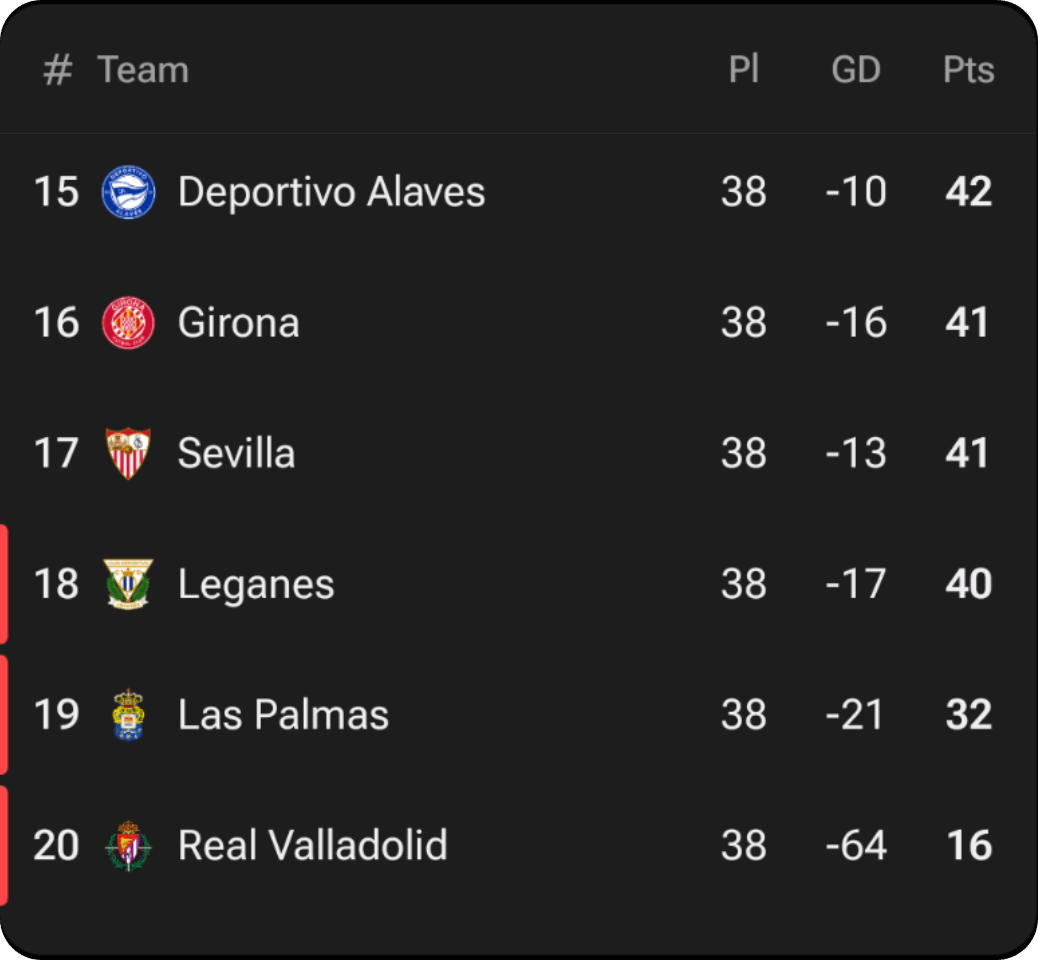Click the Team column header
The width and height of the screenshot is (1038, 960).
[143, 70]
